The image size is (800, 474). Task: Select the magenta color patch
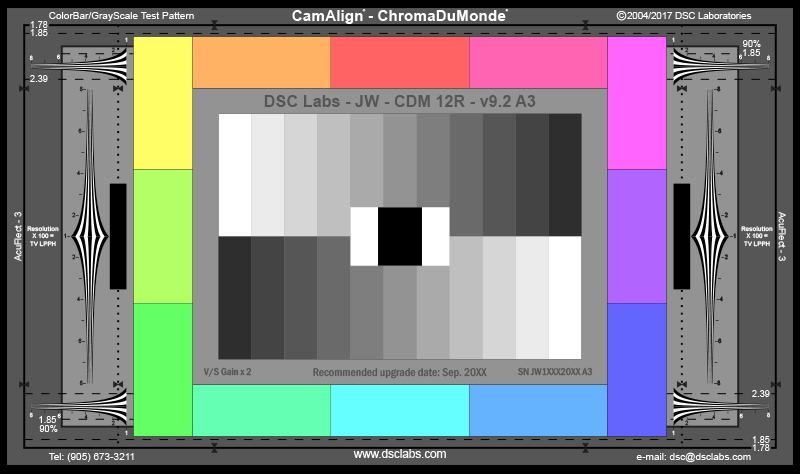point(637,103)
